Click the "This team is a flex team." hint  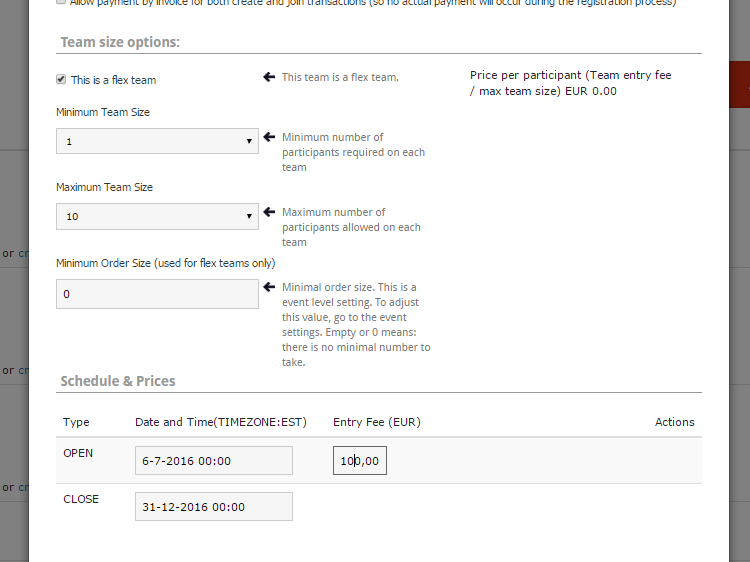tap(340, 77)
